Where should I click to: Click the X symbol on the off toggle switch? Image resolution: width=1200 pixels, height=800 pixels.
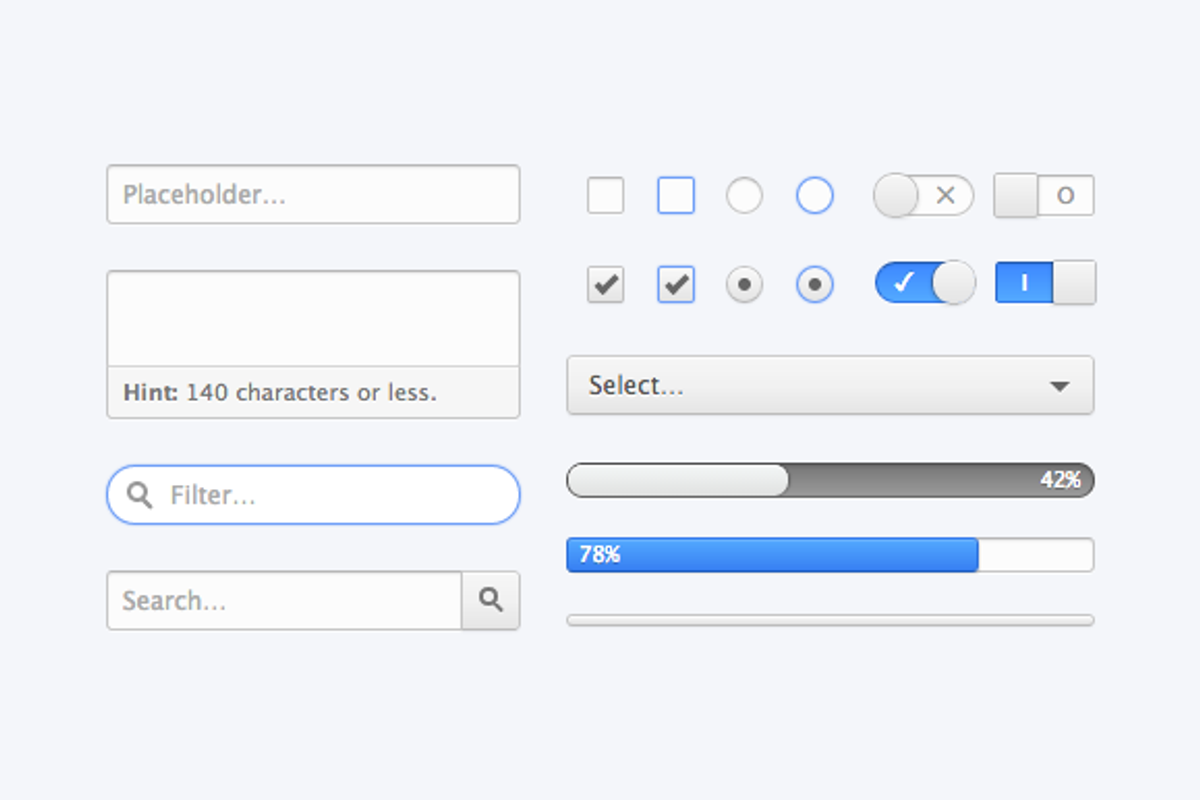(946, 196)
